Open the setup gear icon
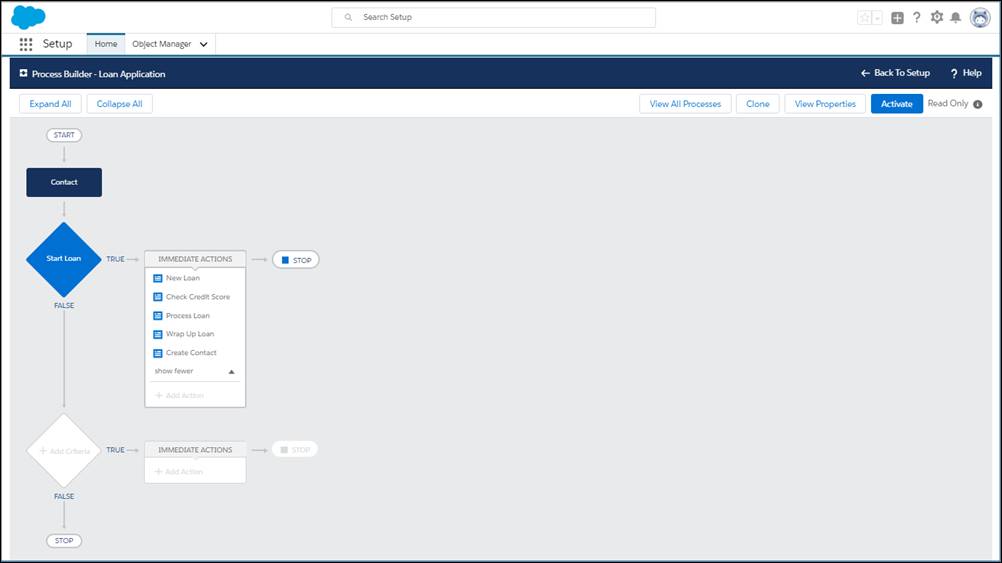This screenshot has width=1002, height=563. coord(937,17)
